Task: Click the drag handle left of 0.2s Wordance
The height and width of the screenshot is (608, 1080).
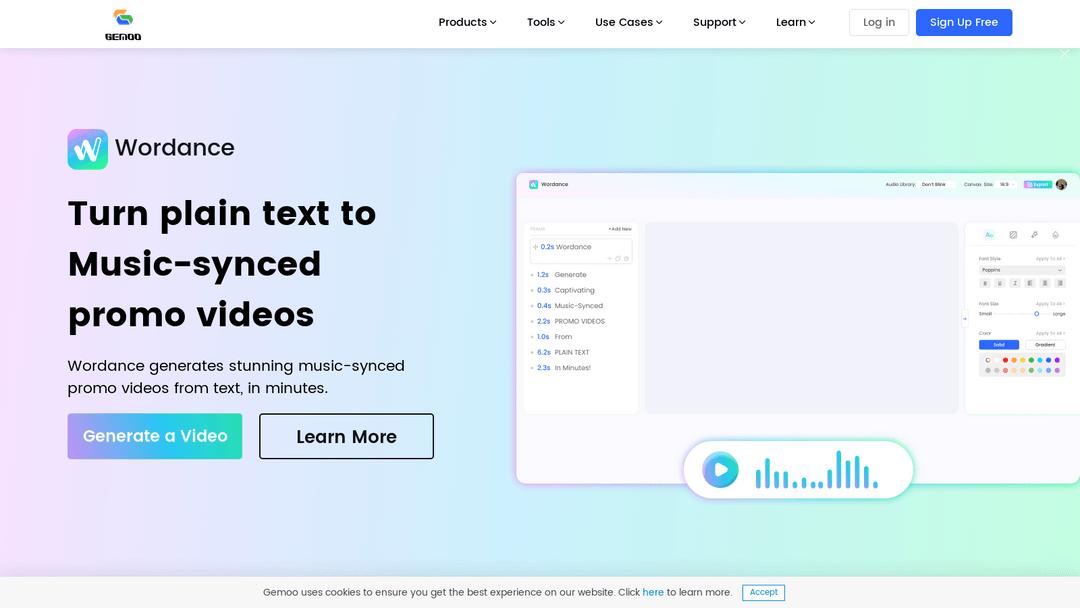Action: click(535, 247)
